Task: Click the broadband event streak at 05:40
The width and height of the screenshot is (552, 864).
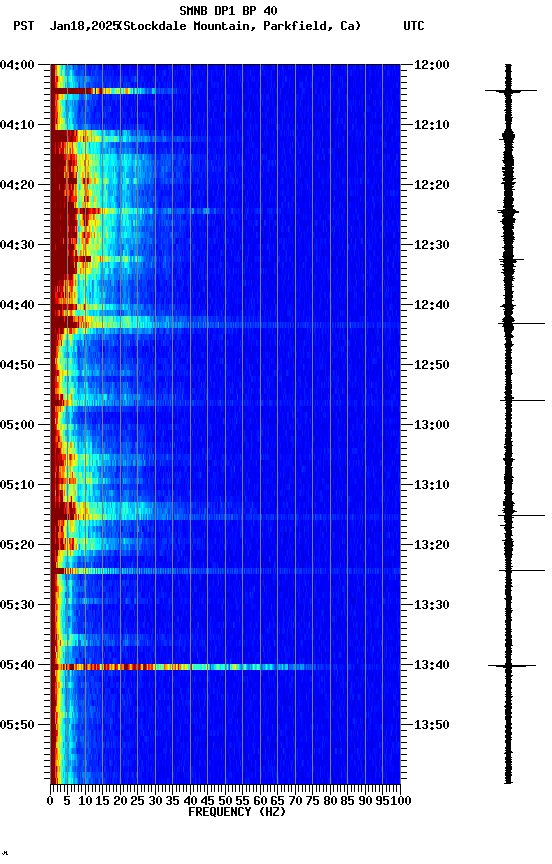Action: 193,667
